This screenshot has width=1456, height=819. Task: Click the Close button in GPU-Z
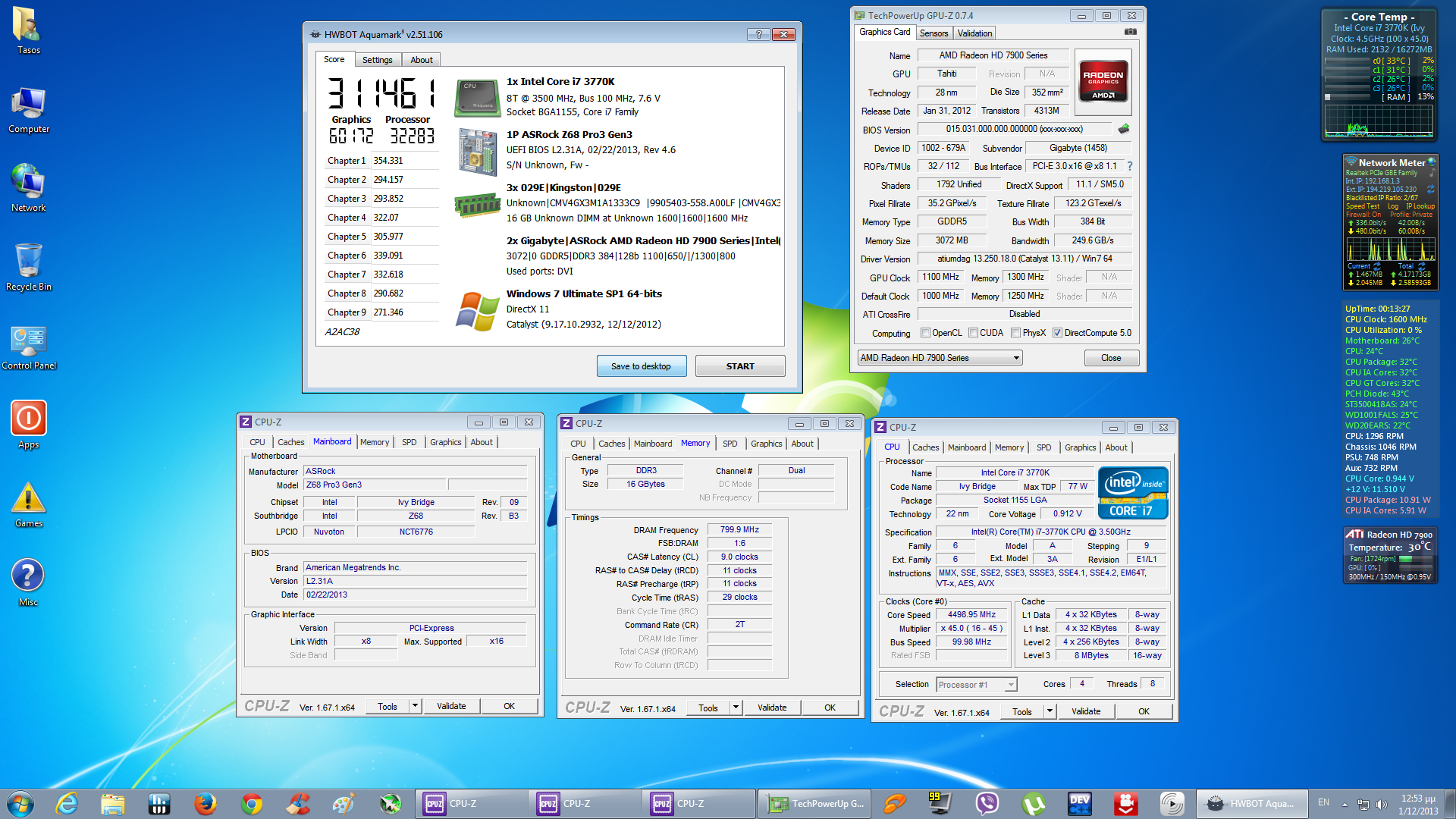point(1111,358)
